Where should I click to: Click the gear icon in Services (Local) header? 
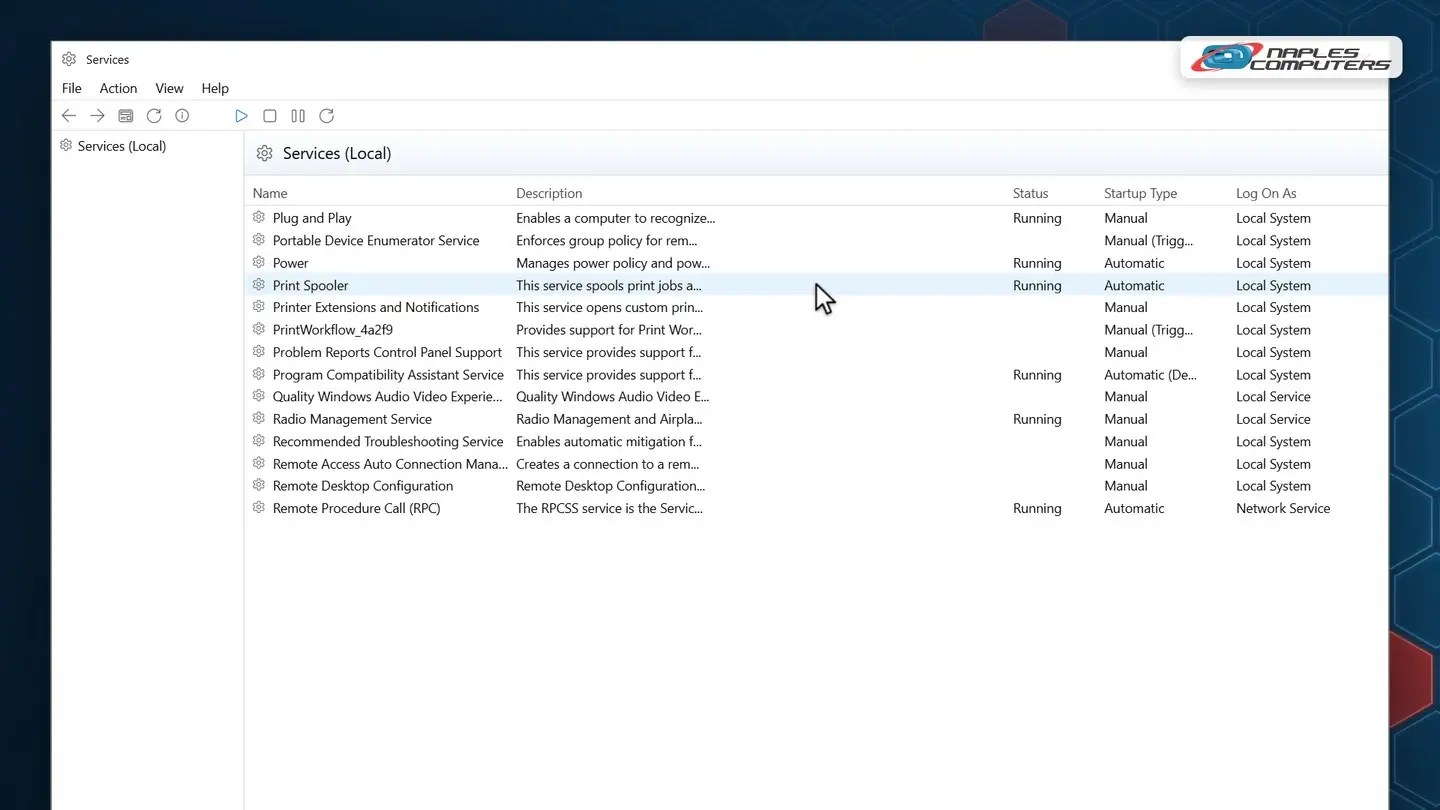click(264, 153)
